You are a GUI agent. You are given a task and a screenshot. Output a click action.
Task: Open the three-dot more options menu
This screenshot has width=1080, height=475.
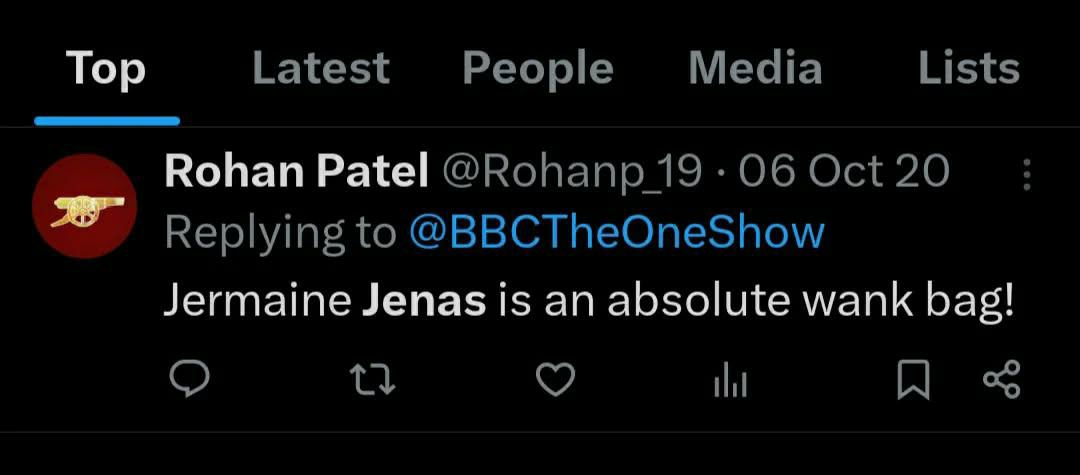click(1026, 175)
